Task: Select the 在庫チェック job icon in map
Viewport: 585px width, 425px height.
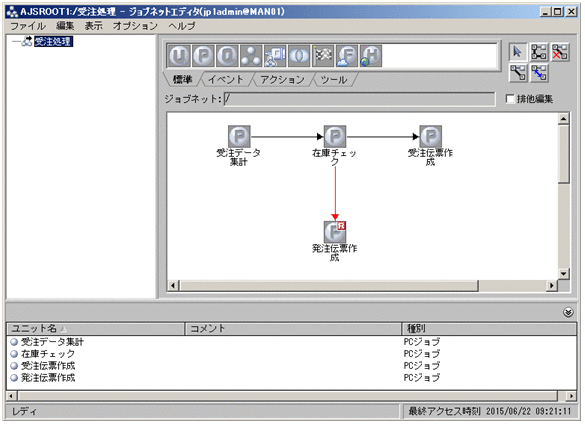Action: pyautogui.click(x=335, y=136)
